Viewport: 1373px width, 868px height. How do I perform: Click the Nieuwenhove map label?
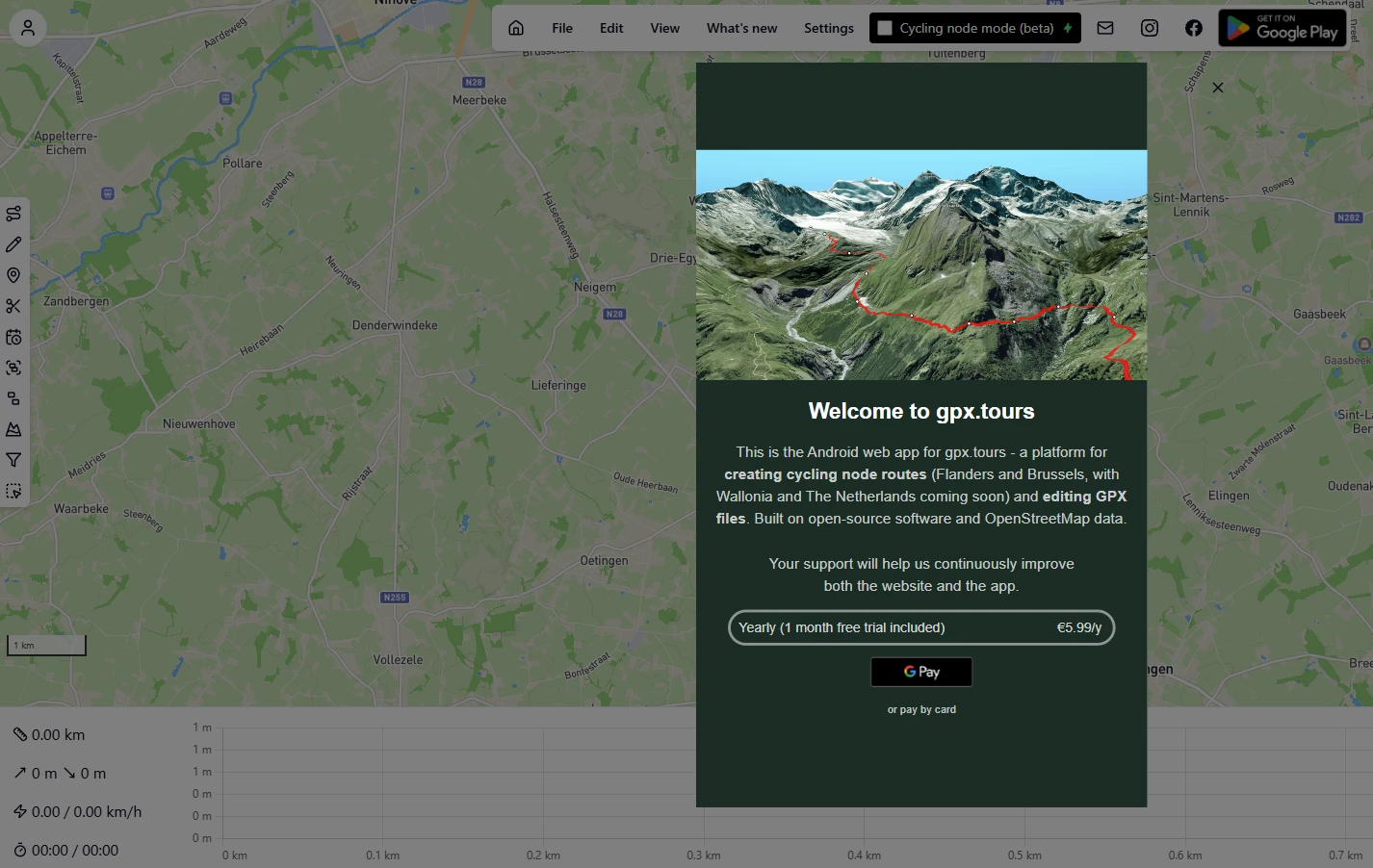coord(199,423)
